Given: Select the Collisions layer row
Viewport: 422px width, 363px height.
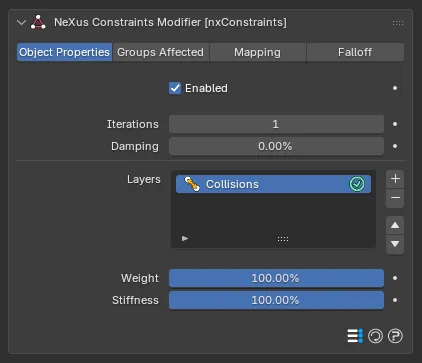Looking at the screenshot, I should coord(273,184).
